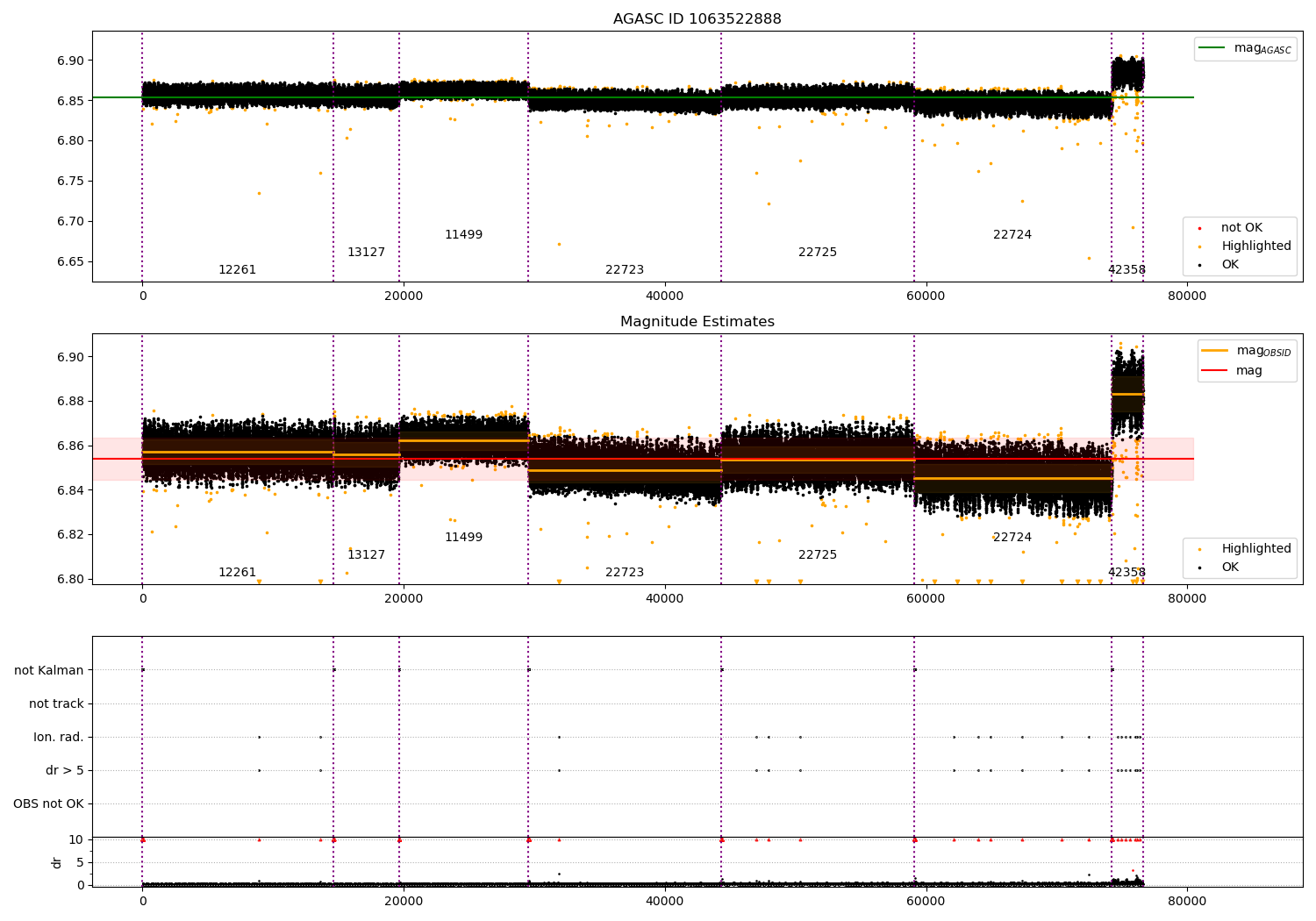1316x921 pixels.
Task: Click the 'not Kalman' axis label
Action: pos(49,670)
